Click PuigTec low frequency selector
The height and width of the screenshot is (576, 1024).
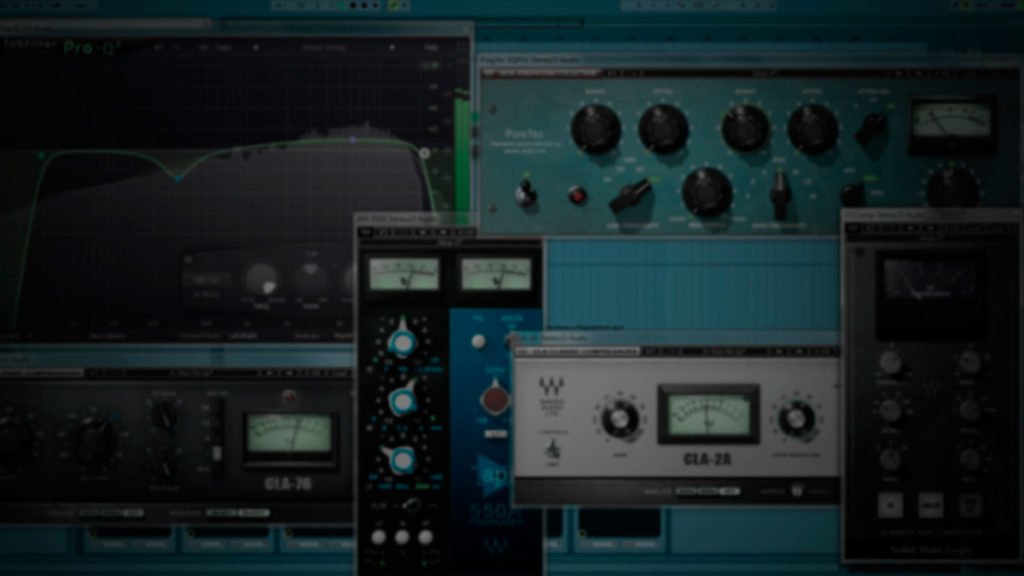click(630, 196)
